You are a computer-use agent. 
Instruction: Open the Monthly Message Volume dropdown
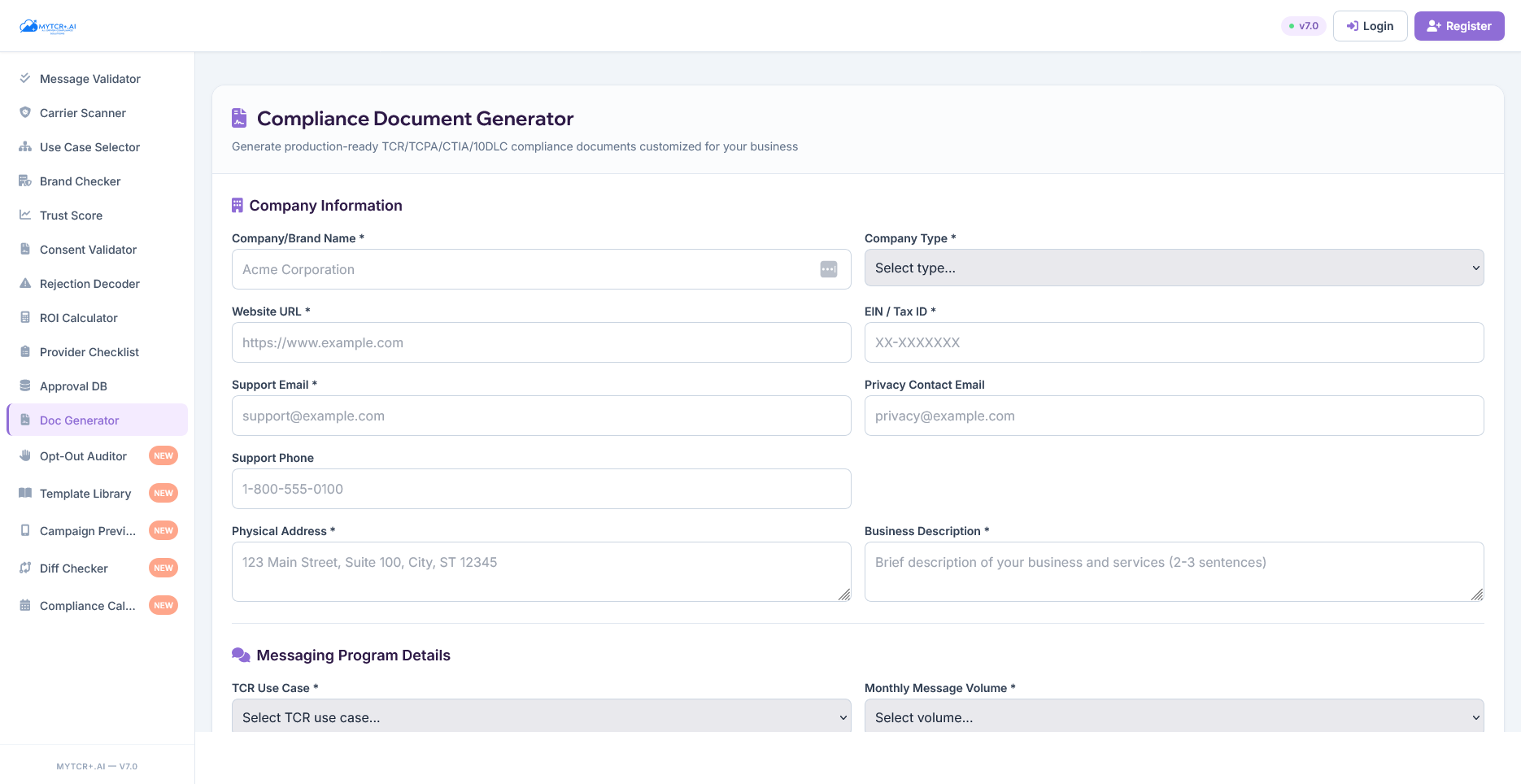[x=1174, y=716]
